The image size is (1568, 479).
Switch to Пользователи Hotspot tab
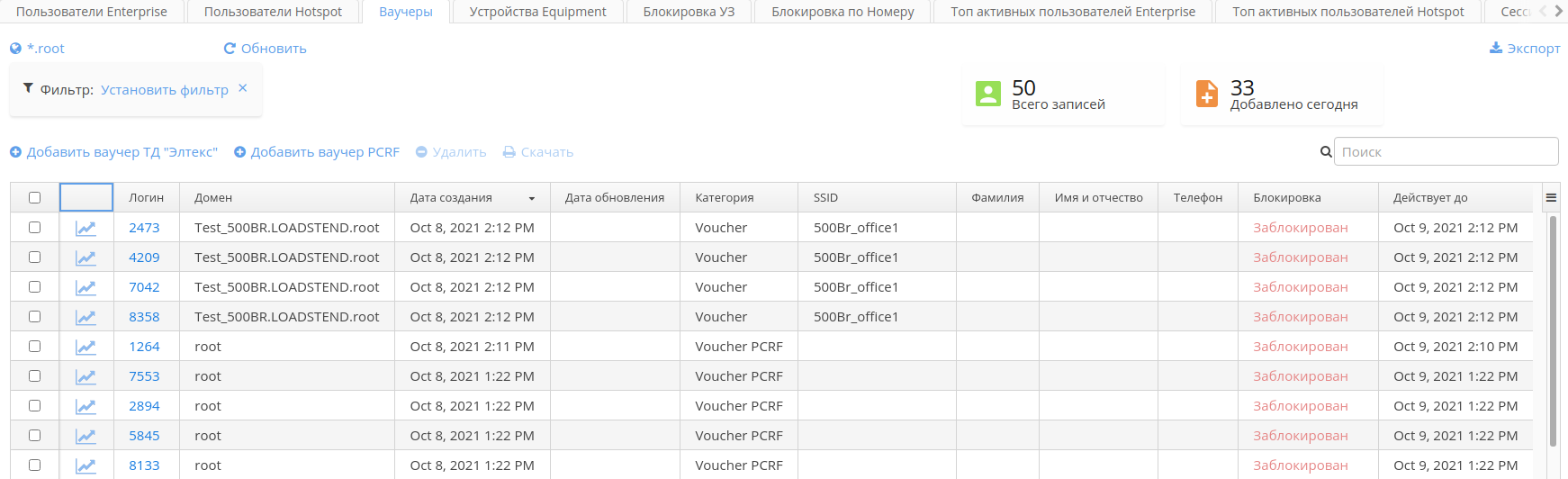pos(273,12)
